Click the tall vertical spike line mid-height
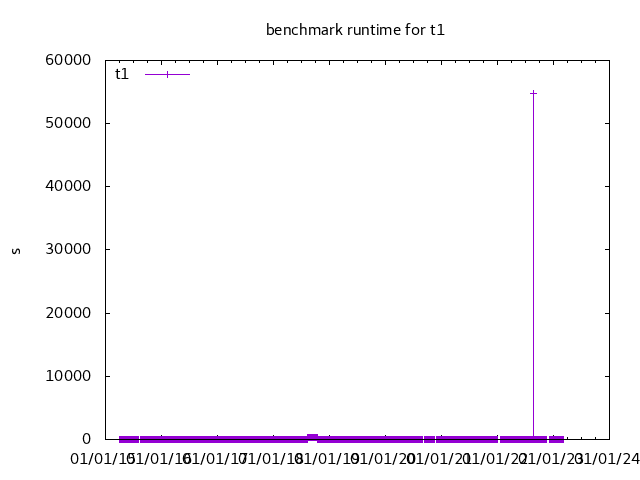 coord(533,265)
